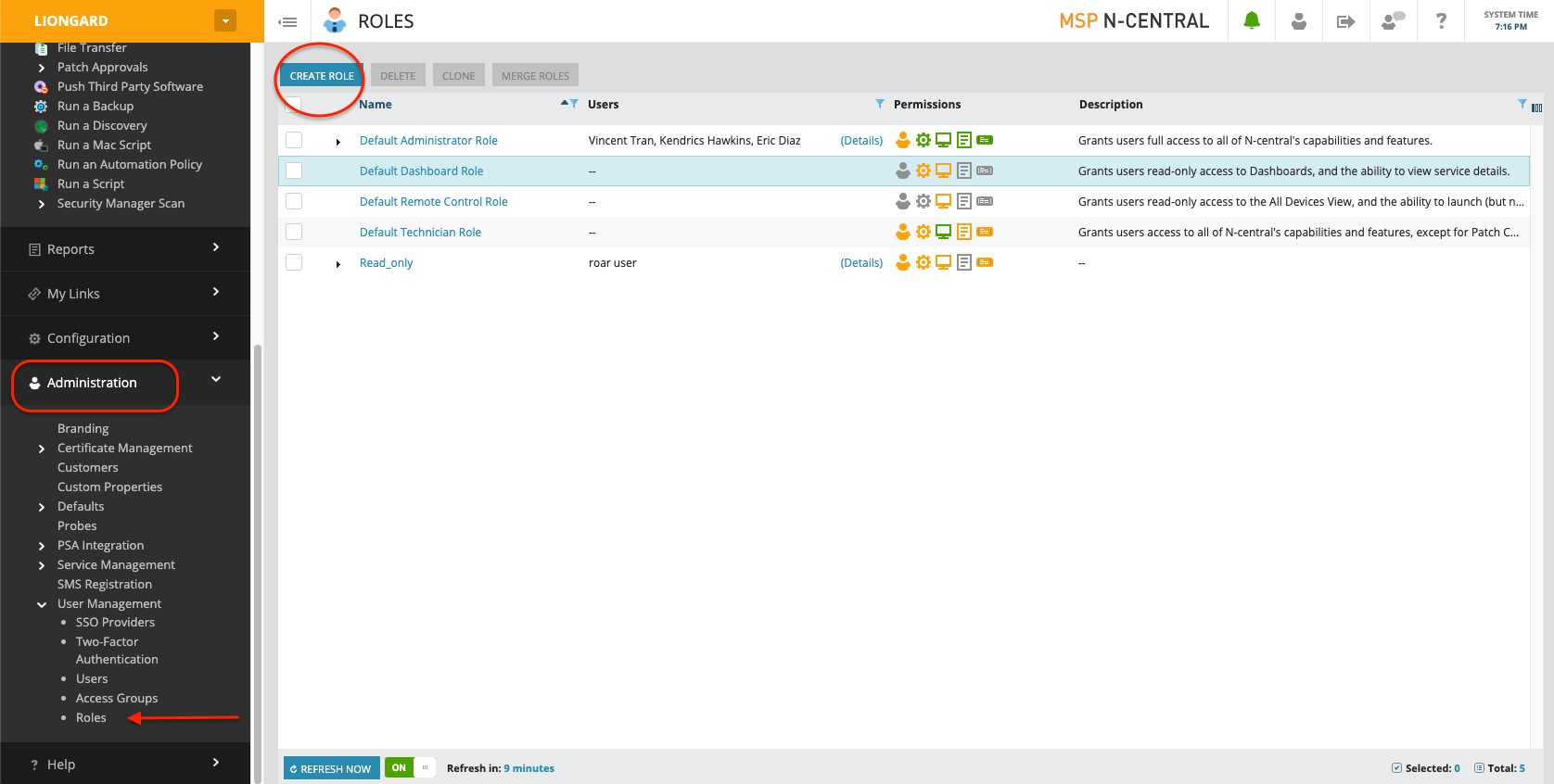Click user permission icon for Default Administrator Role

tap(903, 140)
